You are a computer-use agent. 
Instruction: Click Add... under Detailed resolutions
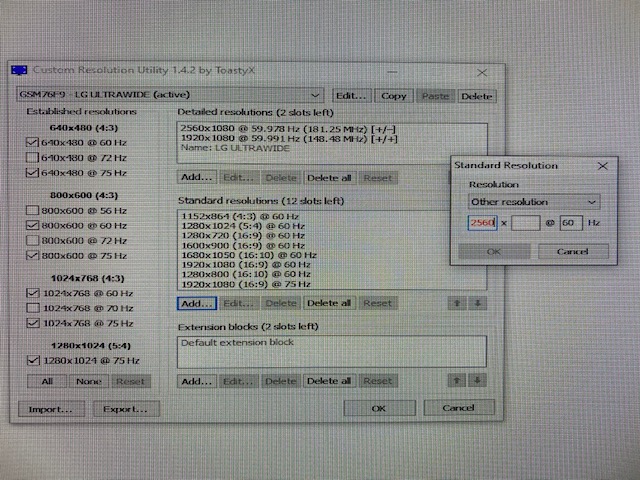196,177
